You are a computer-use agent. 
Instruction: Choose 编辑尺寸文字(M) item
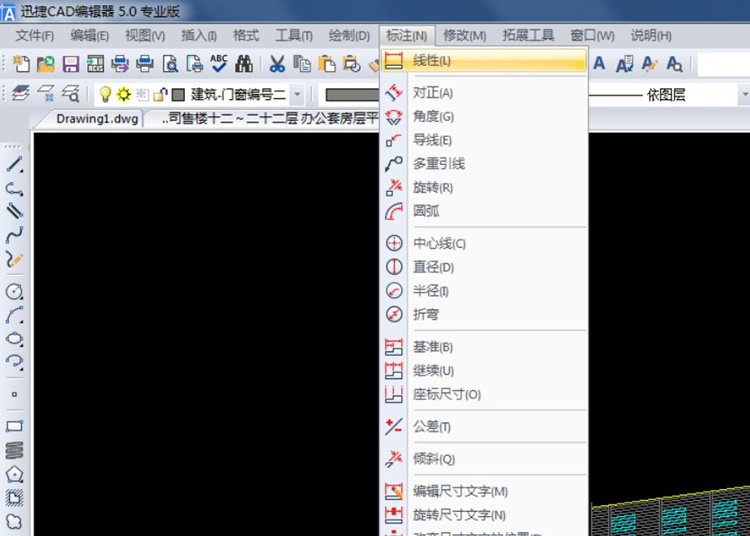point(484,491)
